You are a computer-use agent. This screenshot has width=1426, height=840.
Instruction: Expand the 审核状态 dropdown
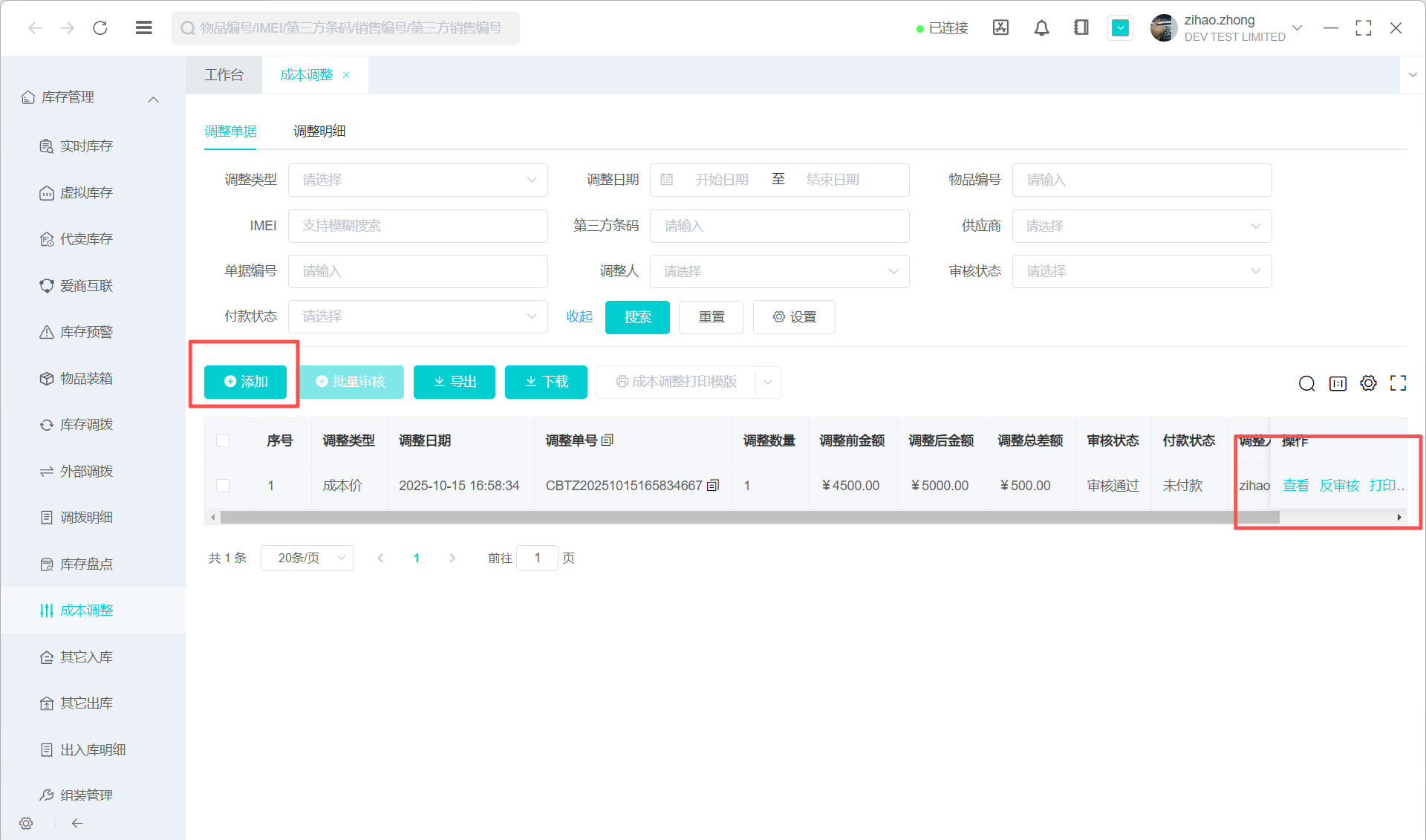click(1142, 272)
